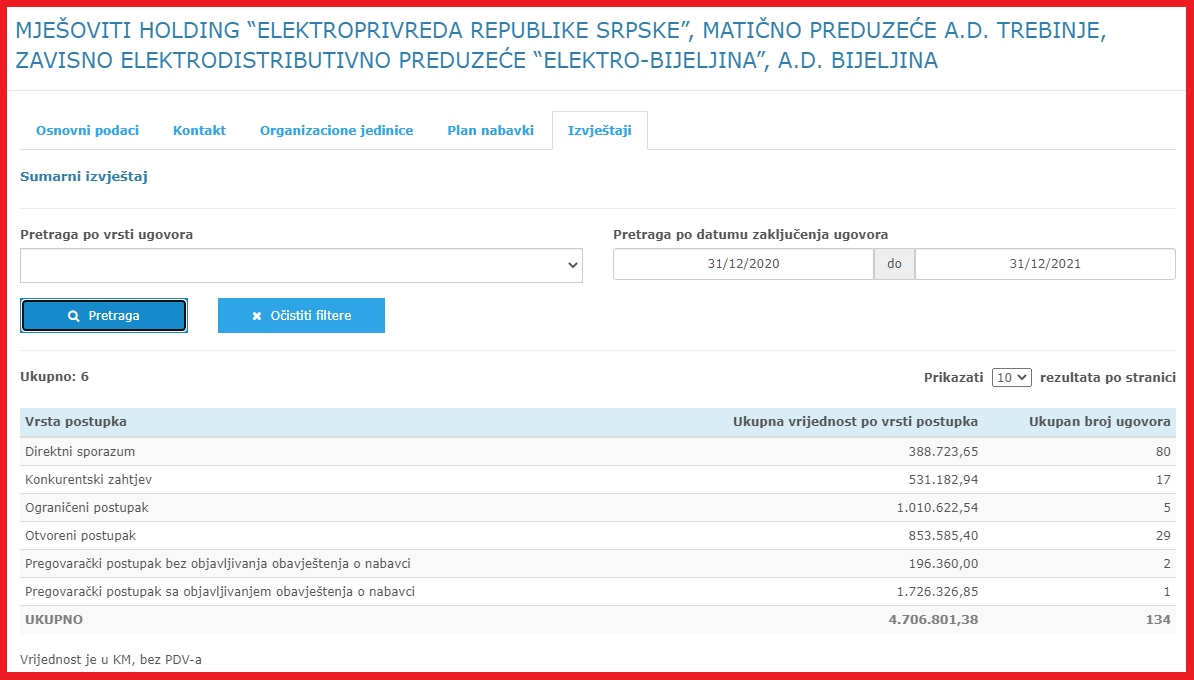
Task: Expand the contract type dropdown
Action: pyautogui.click(x=302, y=265)
